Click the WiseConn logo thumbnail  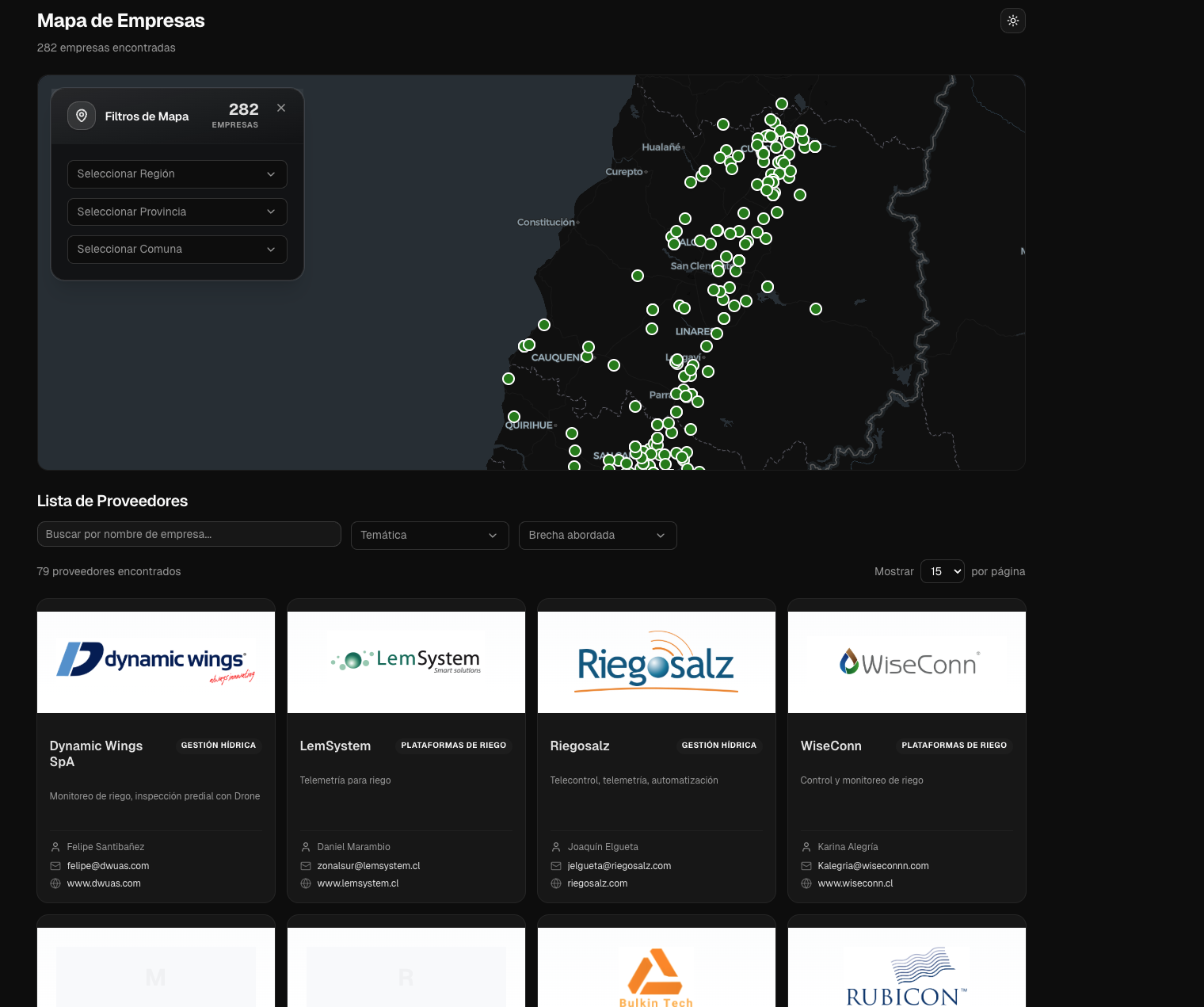coord(907,662)
